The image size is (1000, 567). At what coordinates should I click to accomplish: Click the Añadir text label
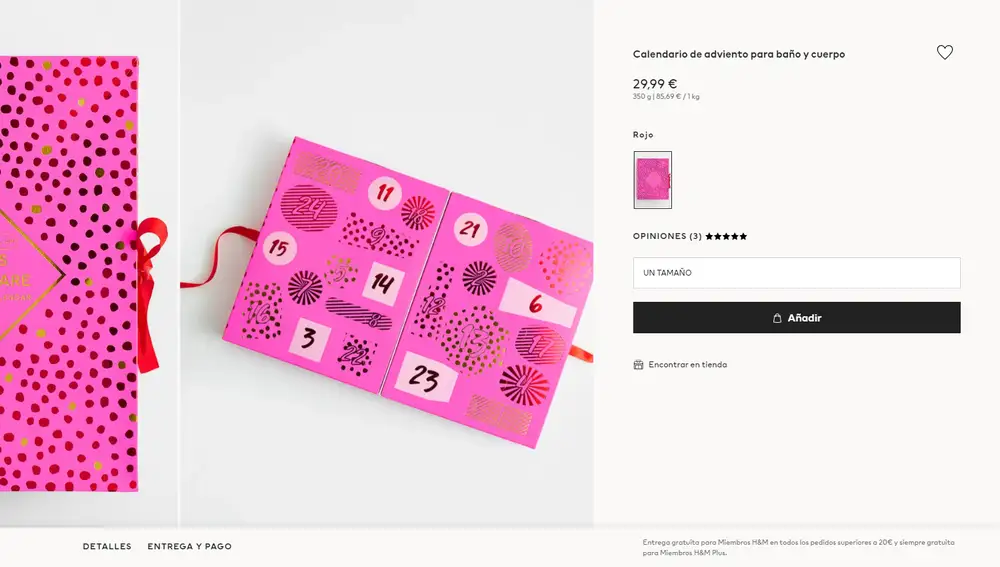click(804, 318)
